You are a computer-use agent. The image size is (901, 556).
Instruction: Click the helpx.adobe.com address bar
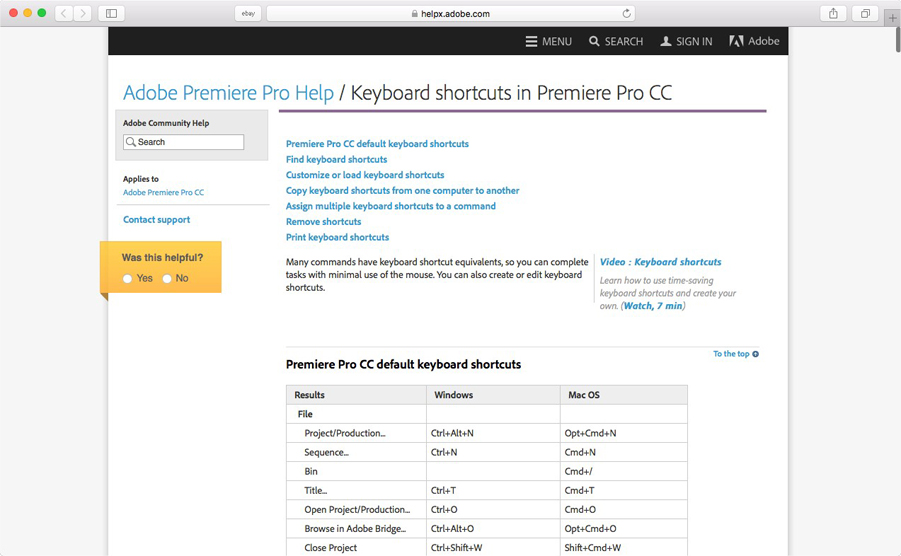tap(450, 13)
